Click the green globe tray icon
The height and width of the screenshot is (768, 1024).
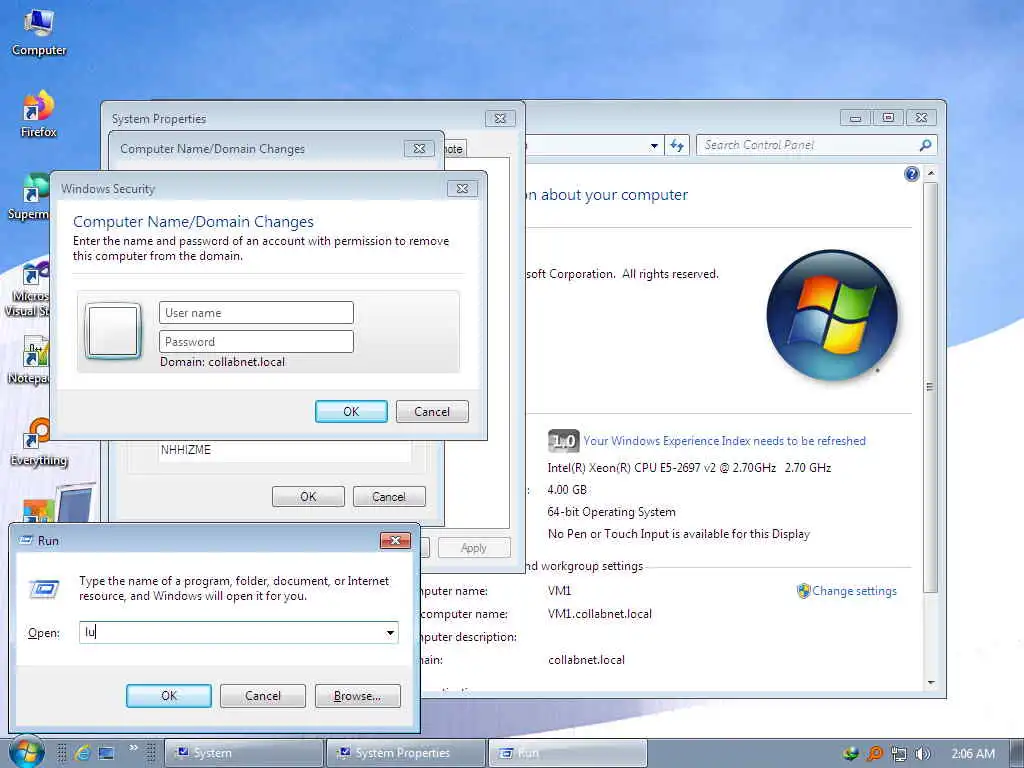pyautogui.click(x=850, y=754)
